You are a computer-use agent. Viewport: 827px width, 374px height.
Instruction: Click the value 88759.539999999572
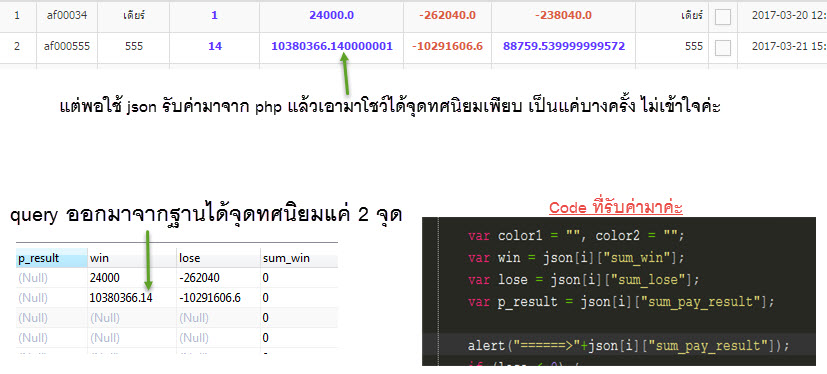click(564, 46)
